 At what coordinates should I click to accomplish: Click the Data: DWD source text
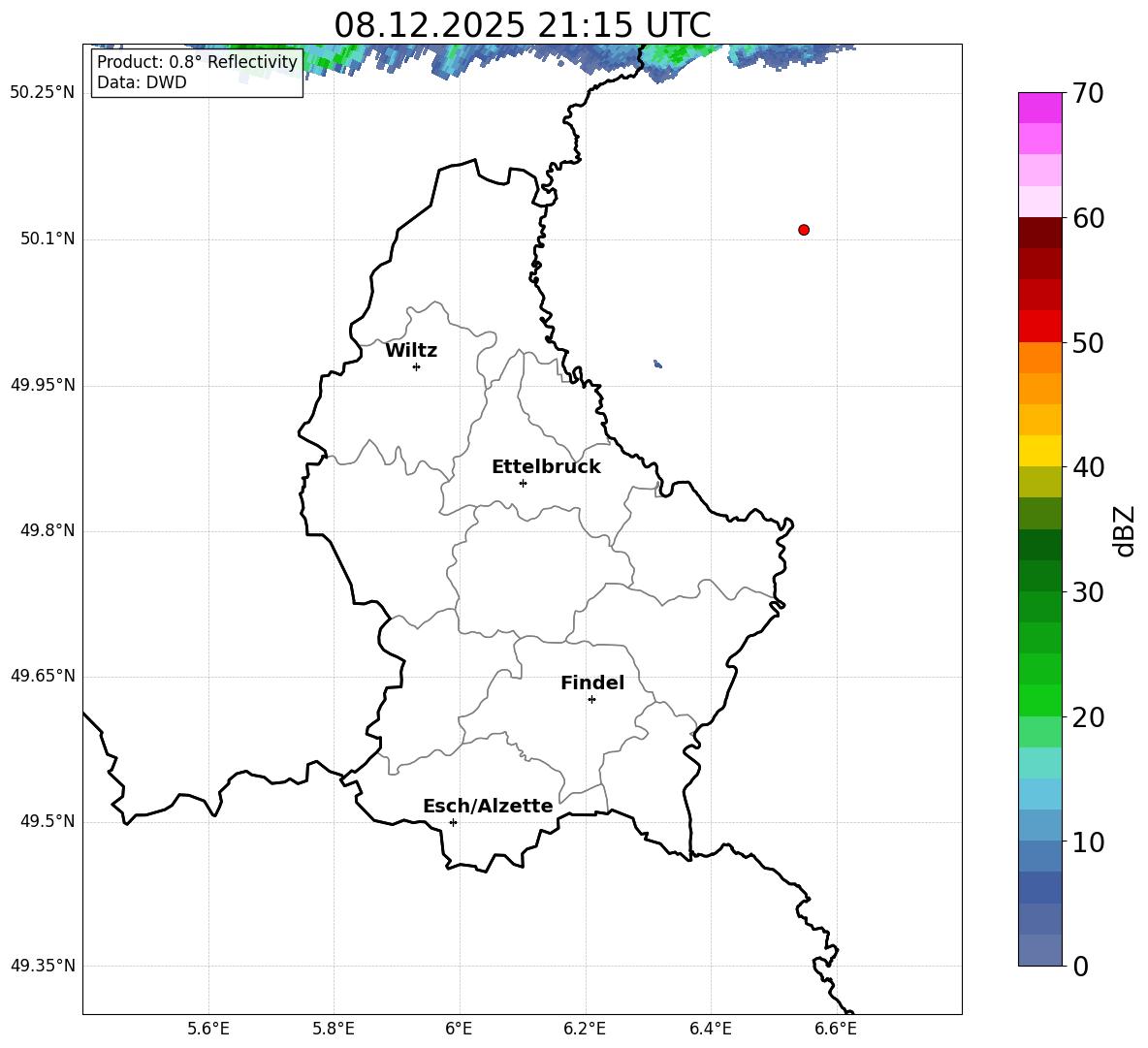[x=142, y=82]
